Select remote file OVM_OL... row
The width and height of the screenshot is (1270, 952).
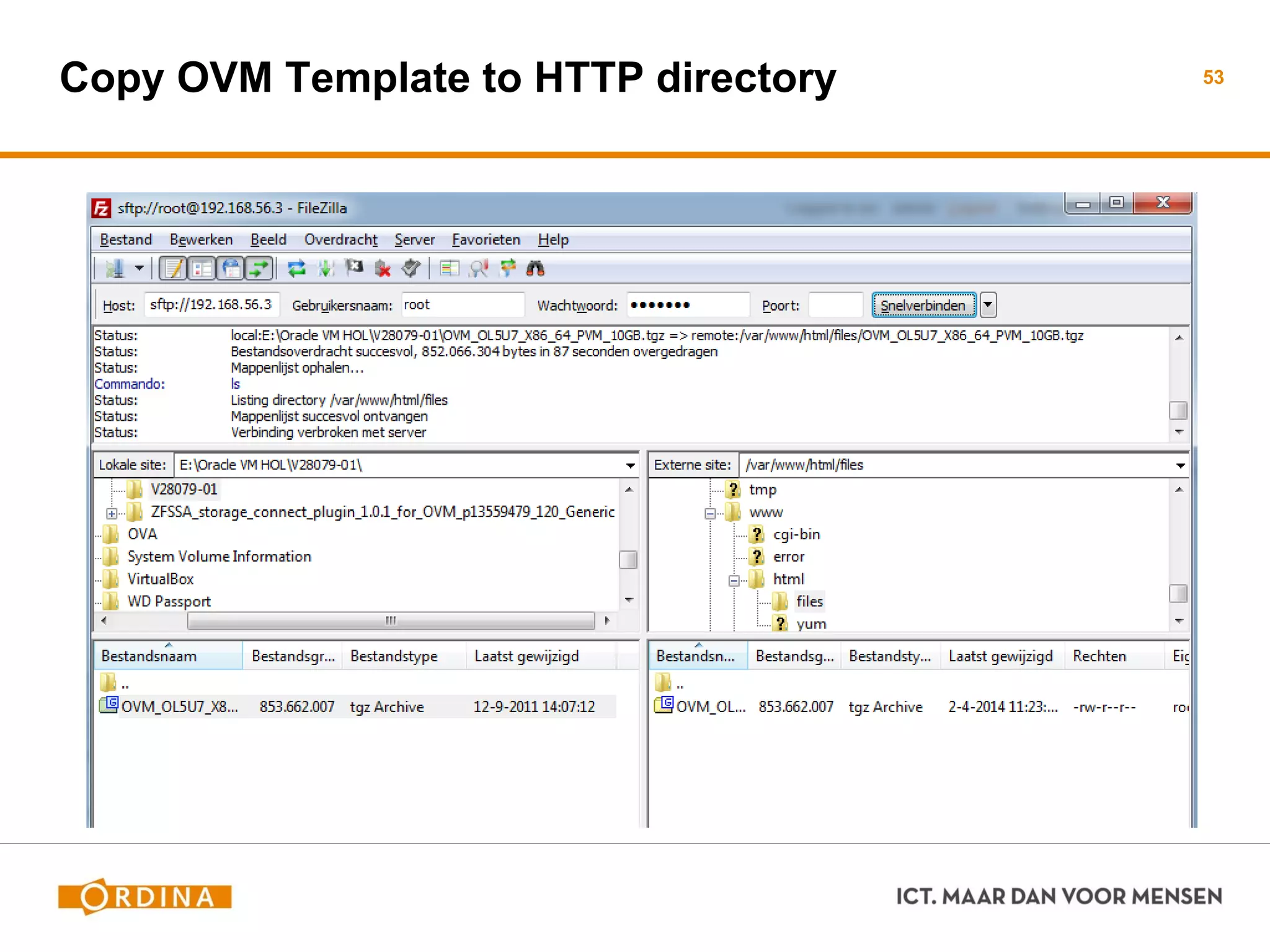[921, 707]
